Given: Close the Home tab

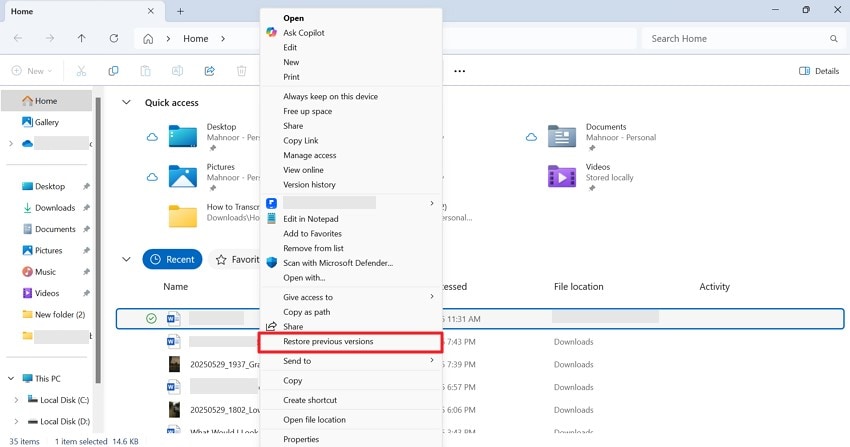Looking at the screenshot, I should coord(151,11).
